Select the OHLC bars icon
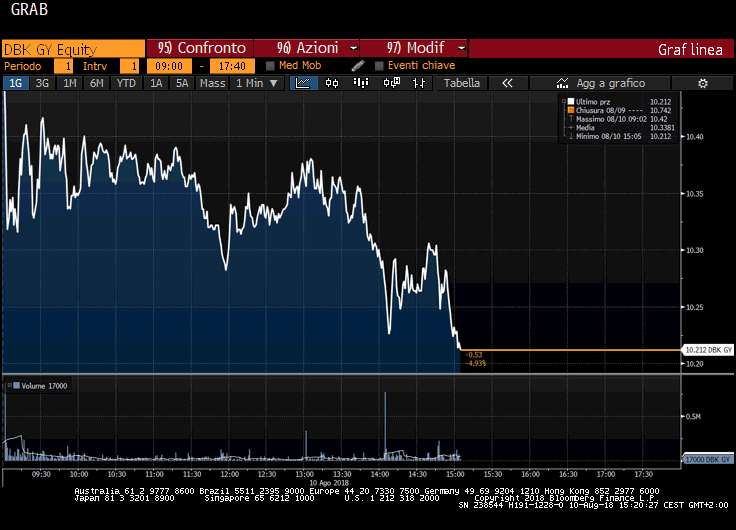Viewport: 736px width, 530px height. coord(419,83)
